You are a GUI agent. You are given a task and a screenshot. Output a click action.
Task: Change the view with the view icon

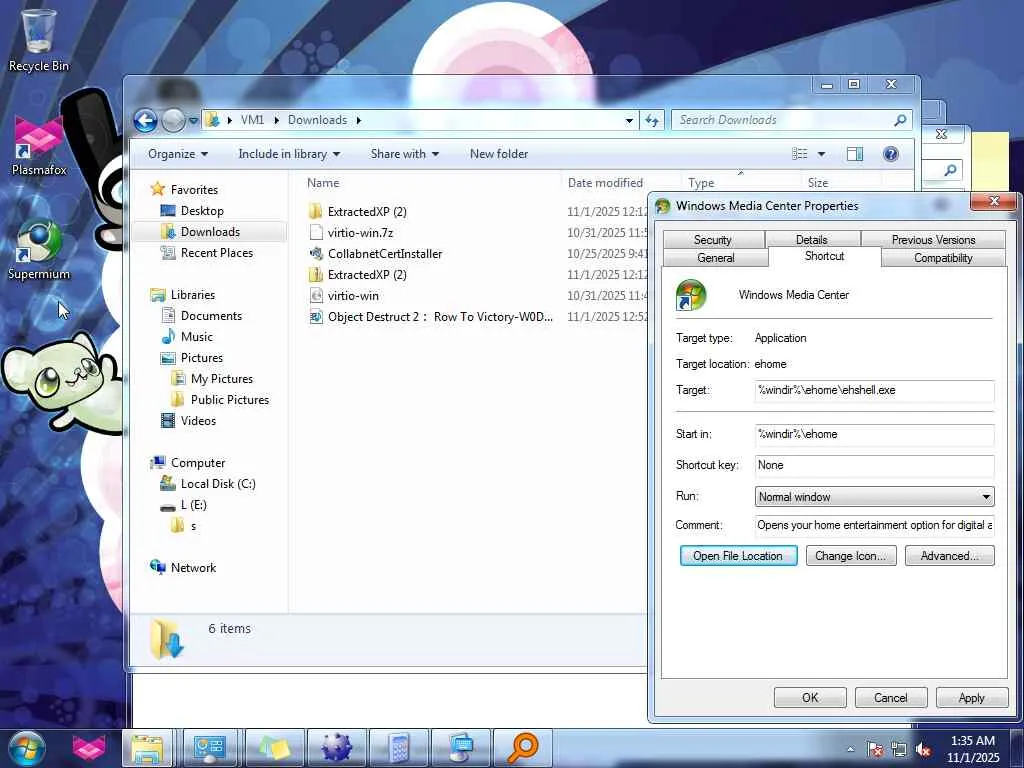click(x=800, y=154)
